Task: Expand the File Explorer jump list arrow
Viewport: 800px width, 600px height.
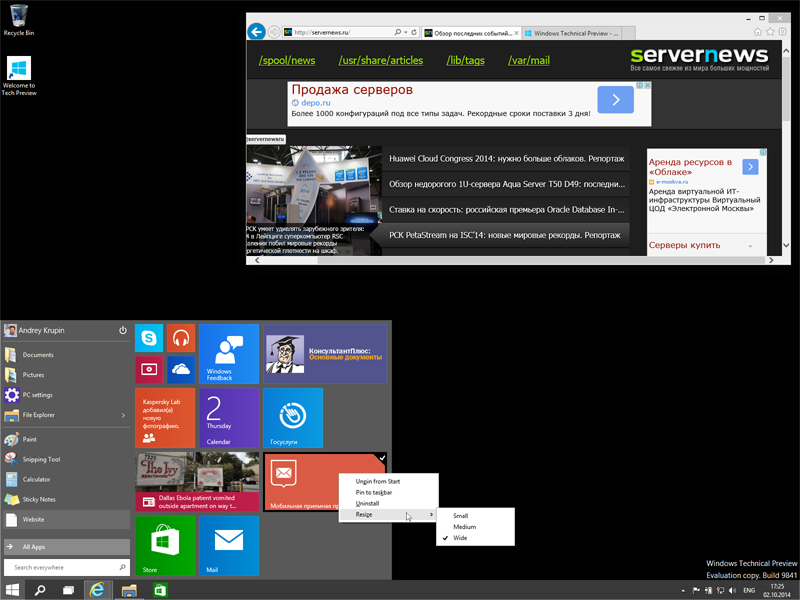Action: [x=123, y=415]
